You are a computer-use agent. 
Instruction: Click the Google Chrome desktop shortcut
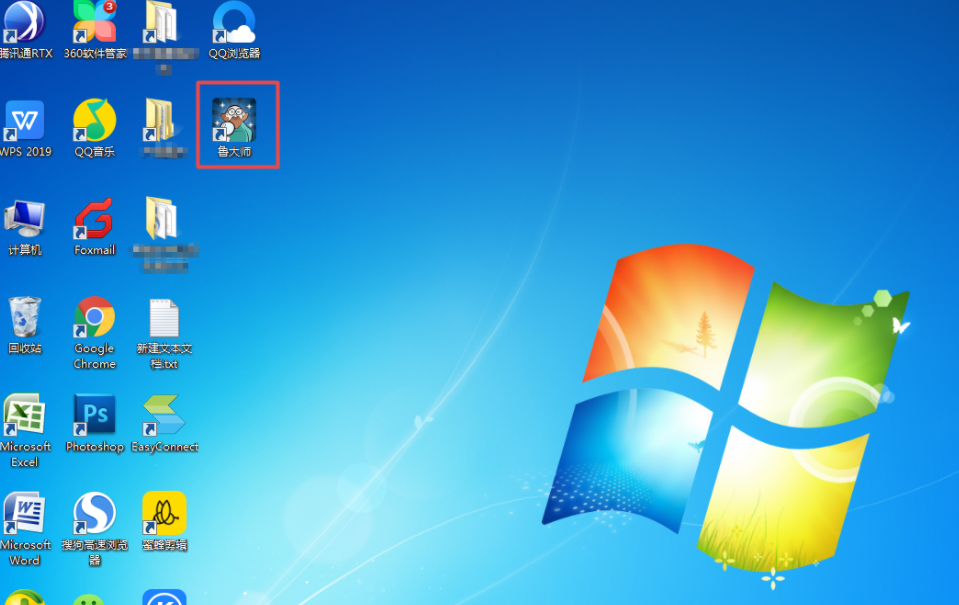[95, 333]
